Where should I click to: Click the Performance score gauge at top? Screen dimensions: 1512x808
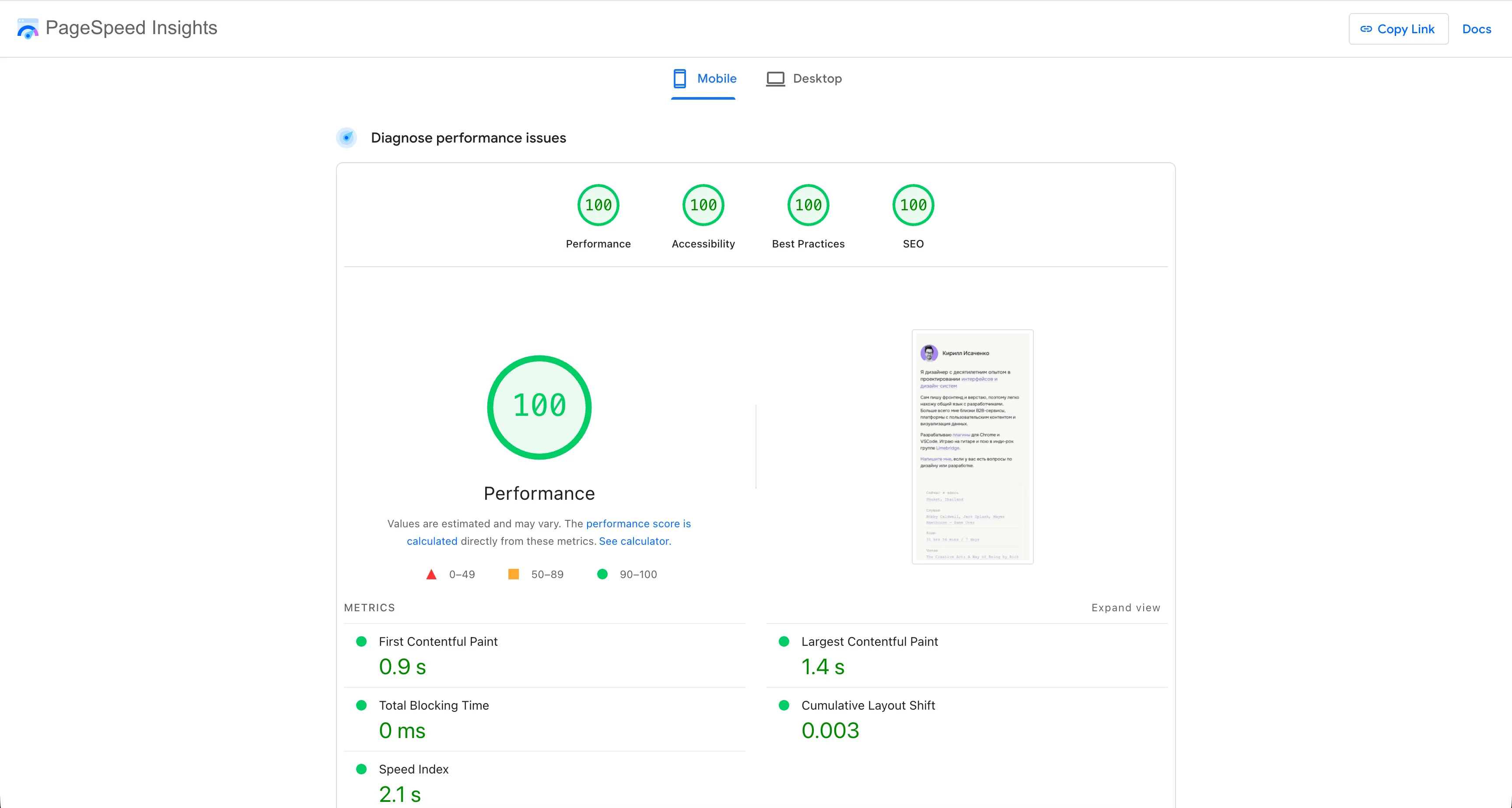[598, 205]
